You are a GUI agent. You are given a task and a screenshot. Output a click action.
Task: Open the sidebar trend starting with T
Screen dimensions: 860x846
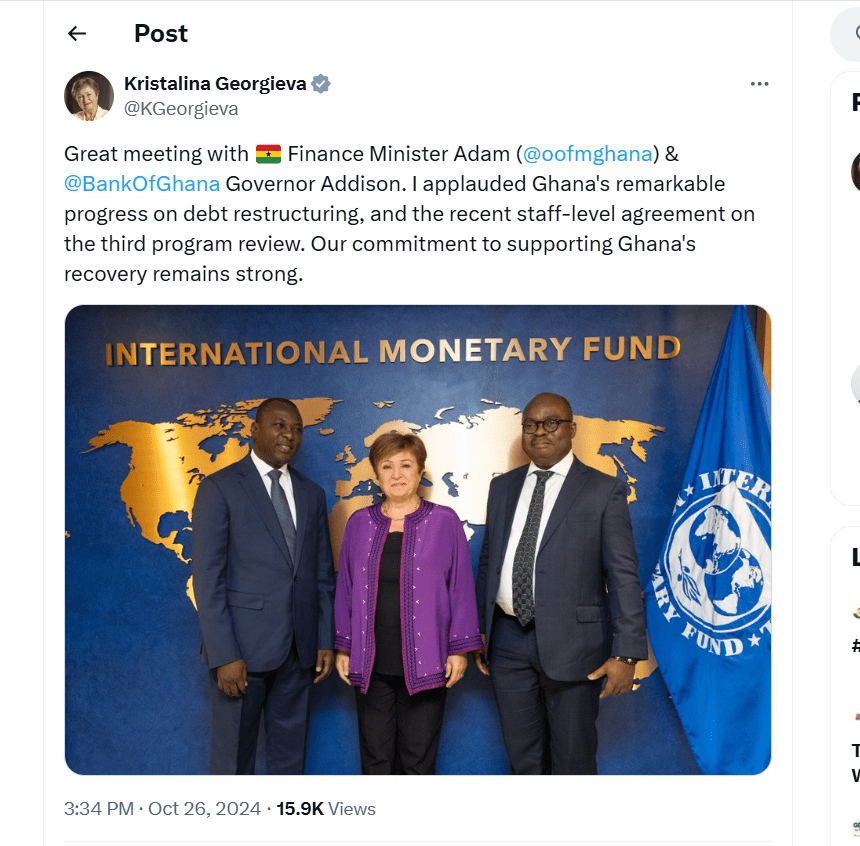(x=855, y=750)
